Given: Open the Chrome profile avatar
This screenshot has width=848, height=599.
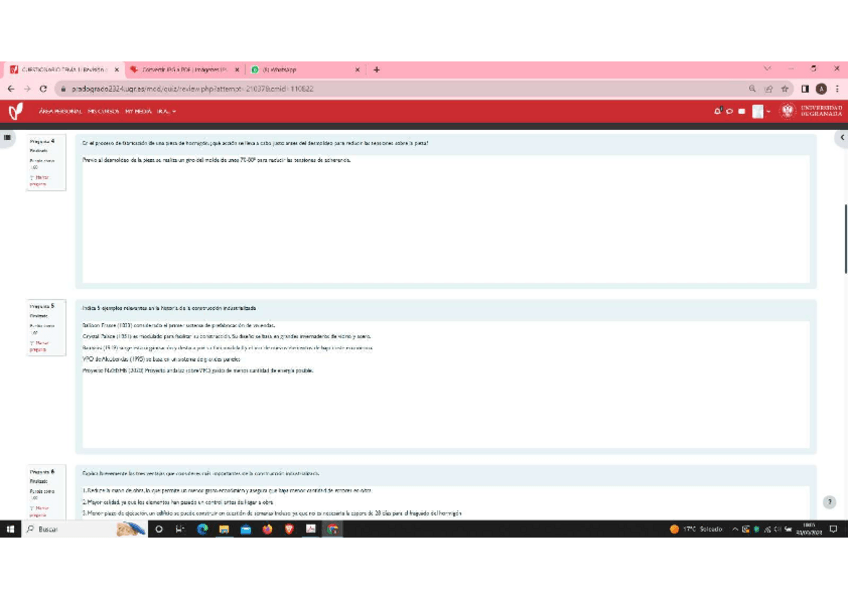Looking at the screenshot, I should click(x=821, y=89).
